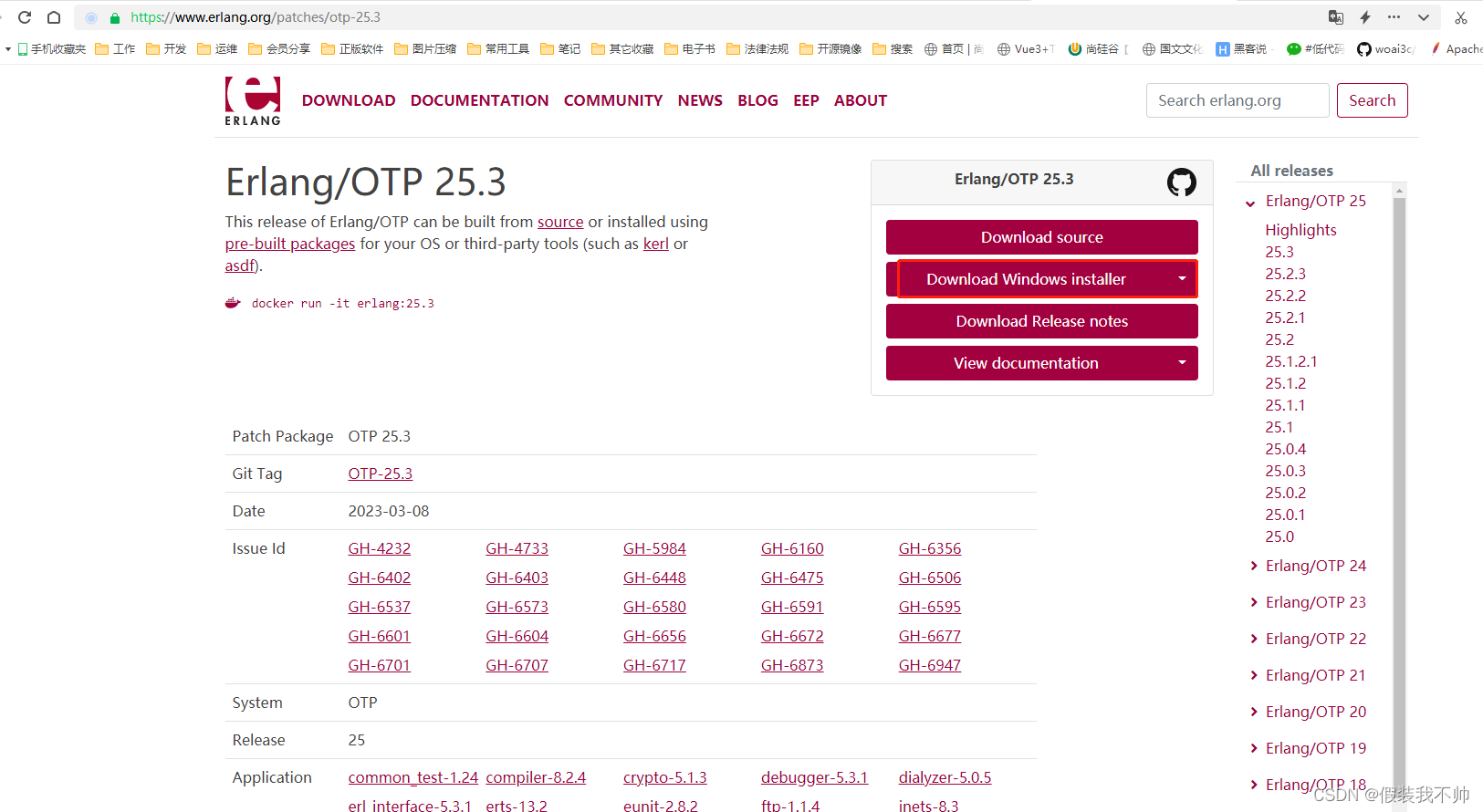Viewport: 1483px width, 812px height.
Task: Click the Search button
Action: tap(1372, 100)
